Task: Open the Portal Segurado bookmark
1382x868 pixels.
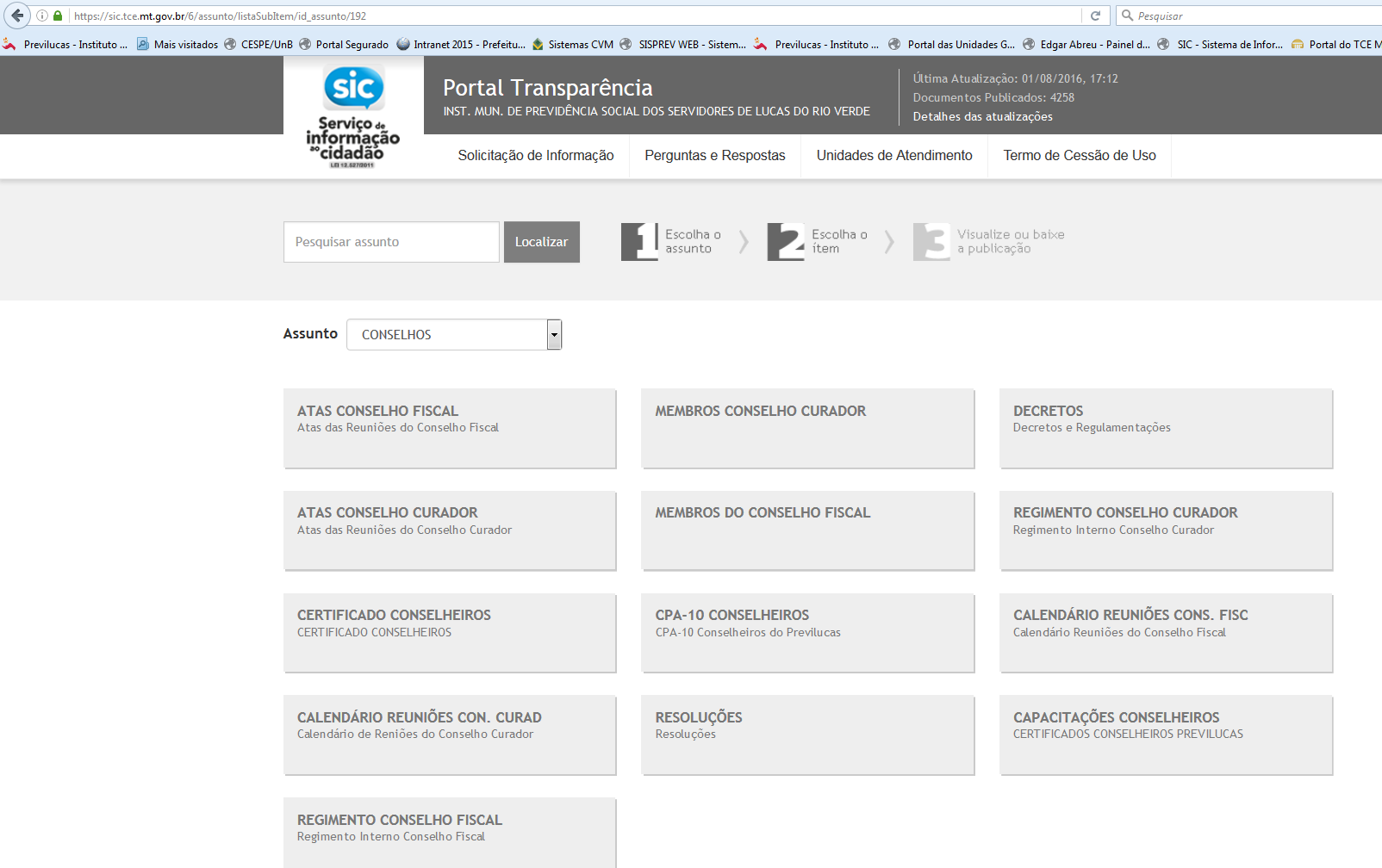Action: (x=344, y=45)
